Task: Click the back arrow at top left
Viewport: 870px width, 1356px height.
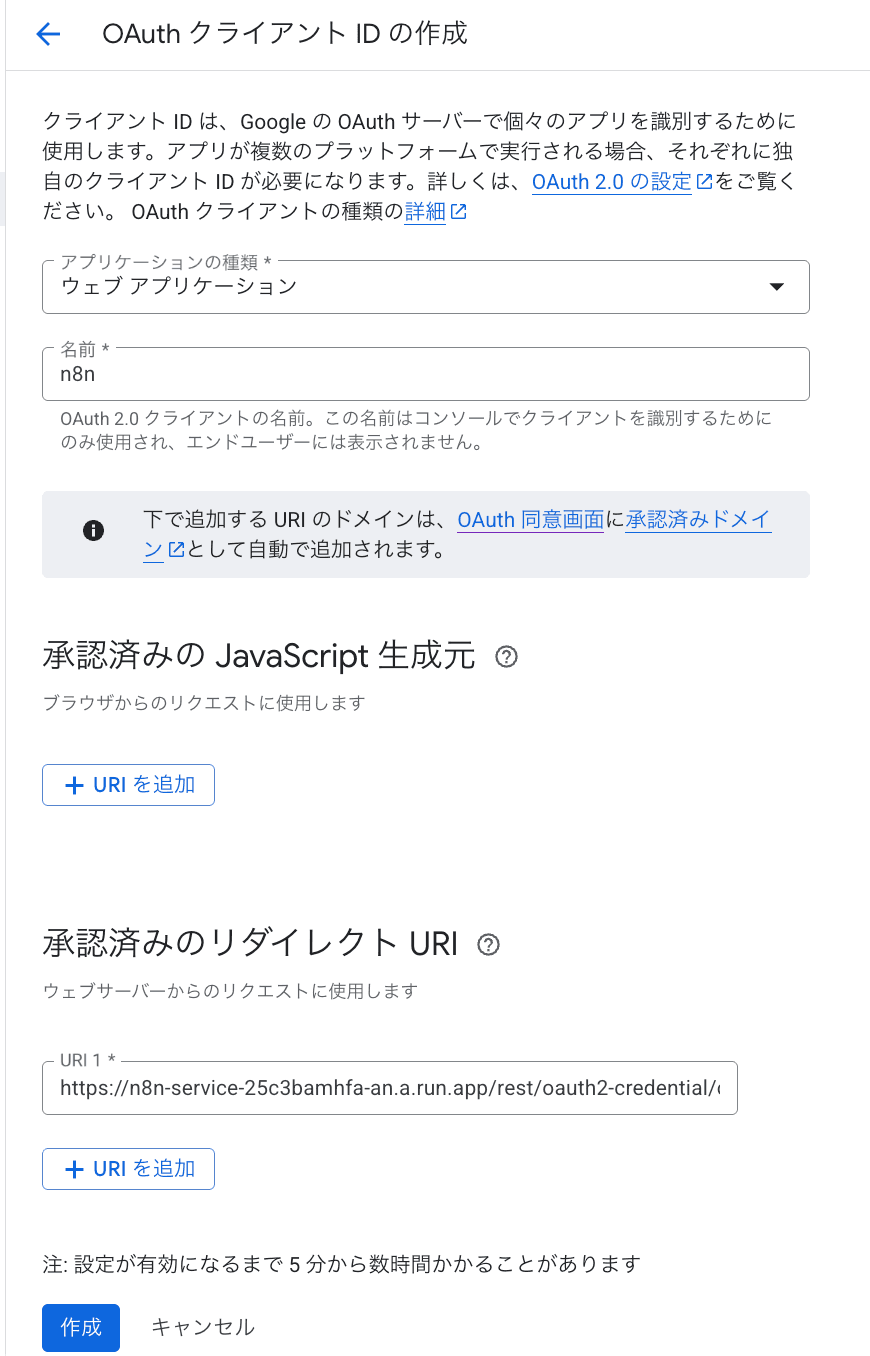Action: [x=48, y=34]
